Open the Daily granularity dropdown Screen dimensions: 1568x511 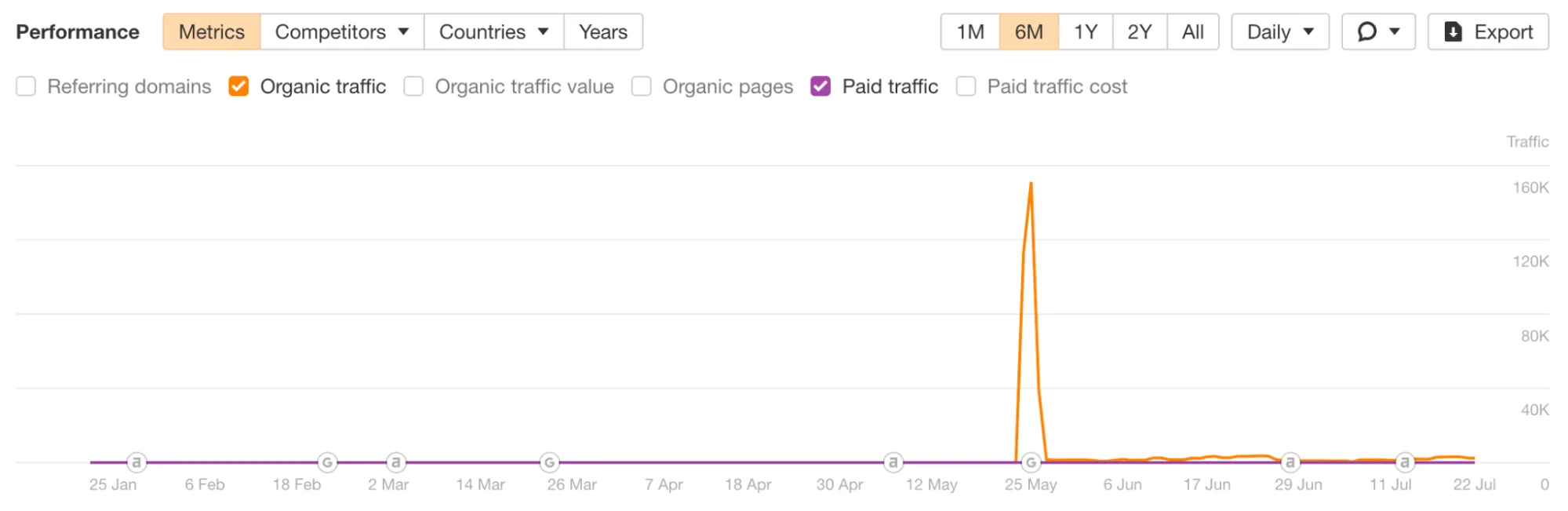click(x=1279, y=31)
